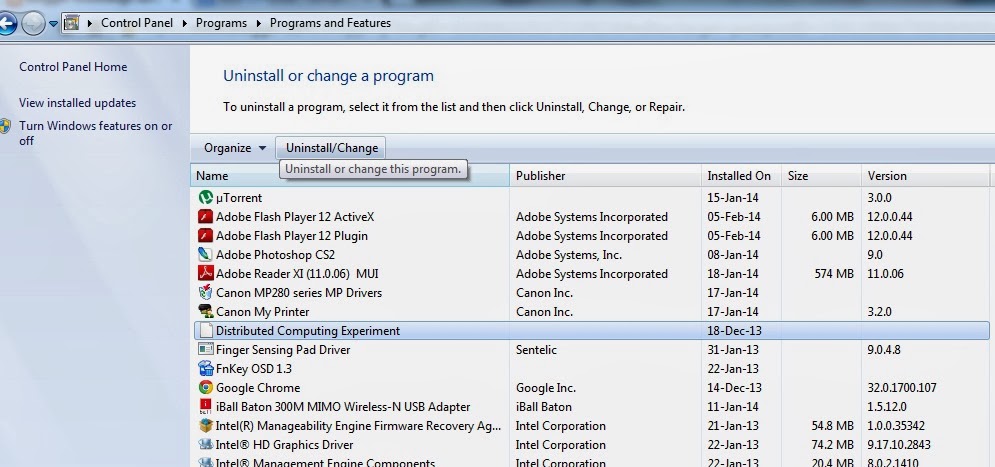The height and width of the screenshot is (467, 995).
Task: Expand the arrow before Control Panel in breadcrumb
Action: [90, 23]
